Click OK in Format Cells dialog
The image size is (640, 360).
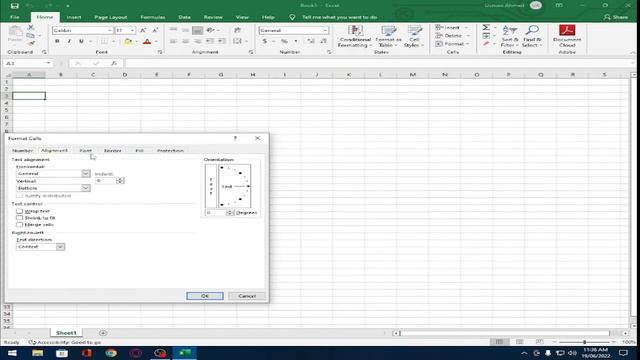[205, 296]
